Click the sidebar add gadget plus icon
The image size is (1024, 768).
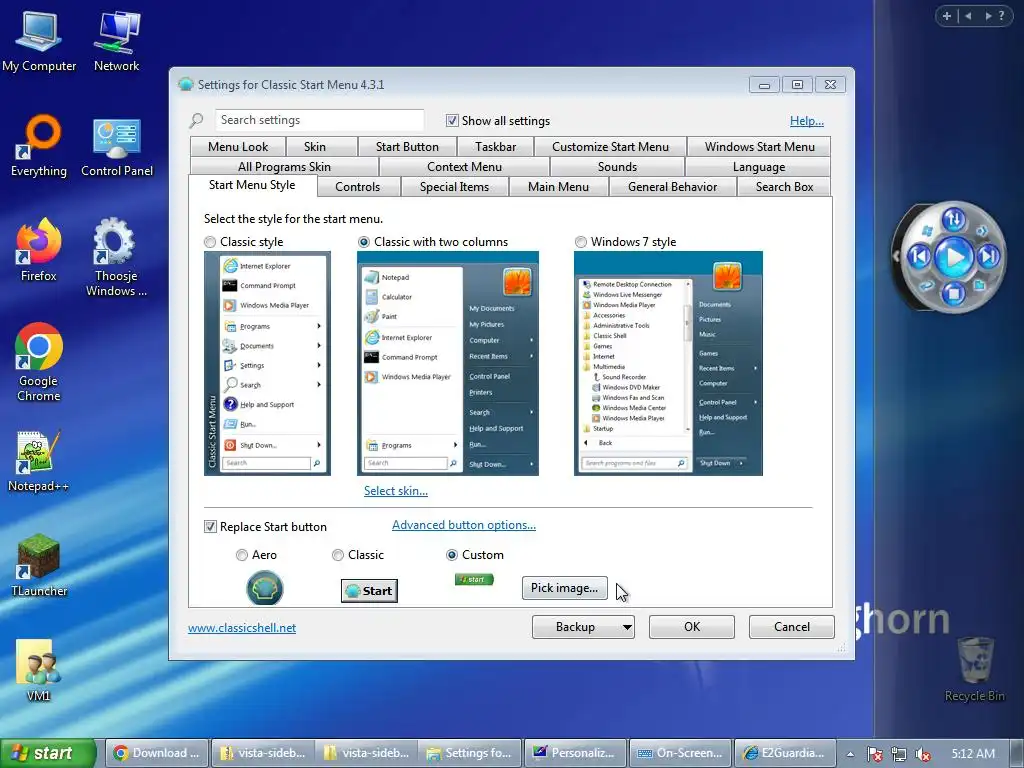pyautogui.click(x=946, y=16)
